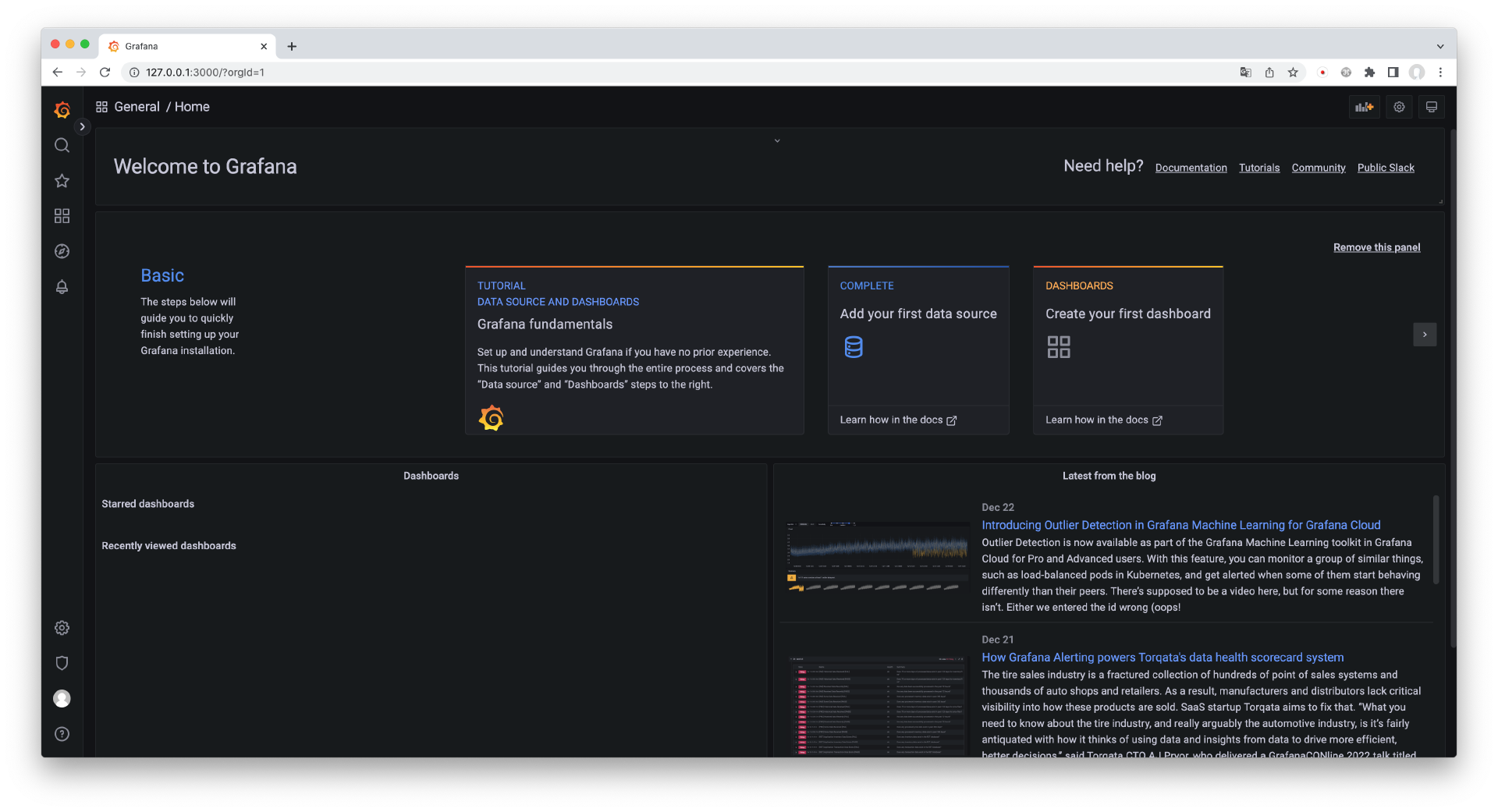Click Remove this panel
Image resolution: width=1498 pixels, height=812 pixels.
tap(1376, 247)
